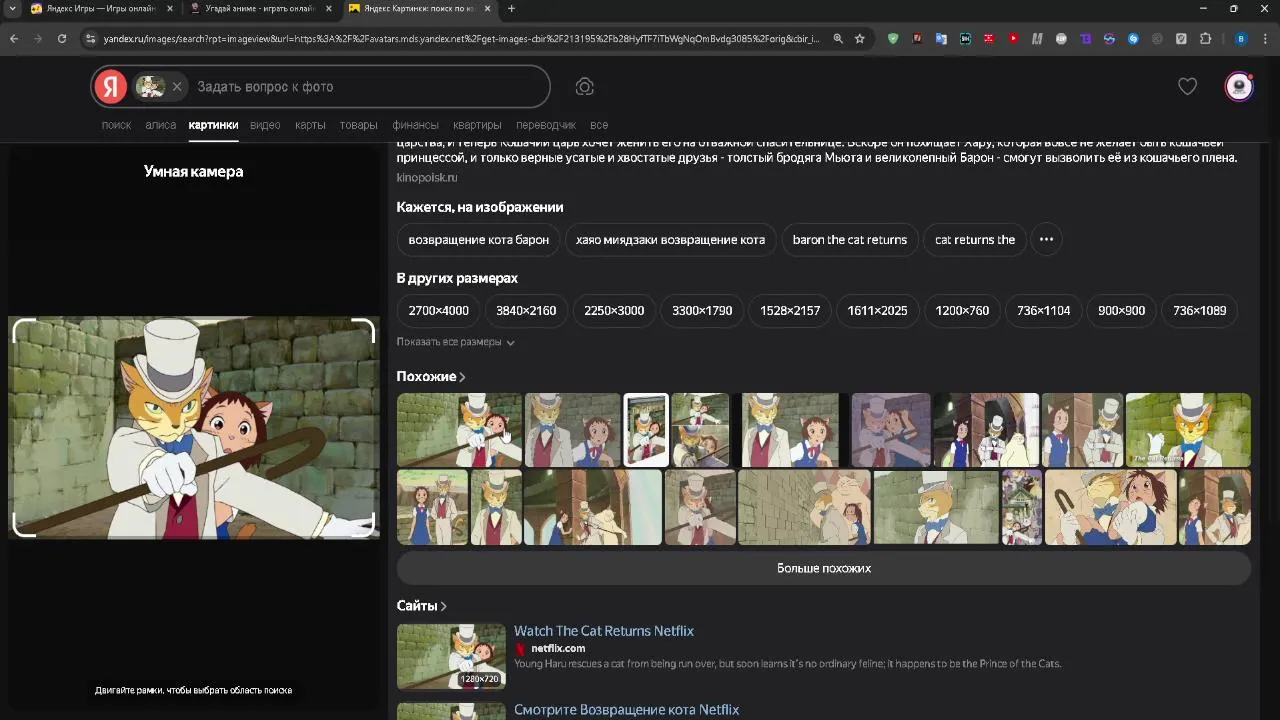
Task: Open the green shield extension icon
Action: point(893,39)
